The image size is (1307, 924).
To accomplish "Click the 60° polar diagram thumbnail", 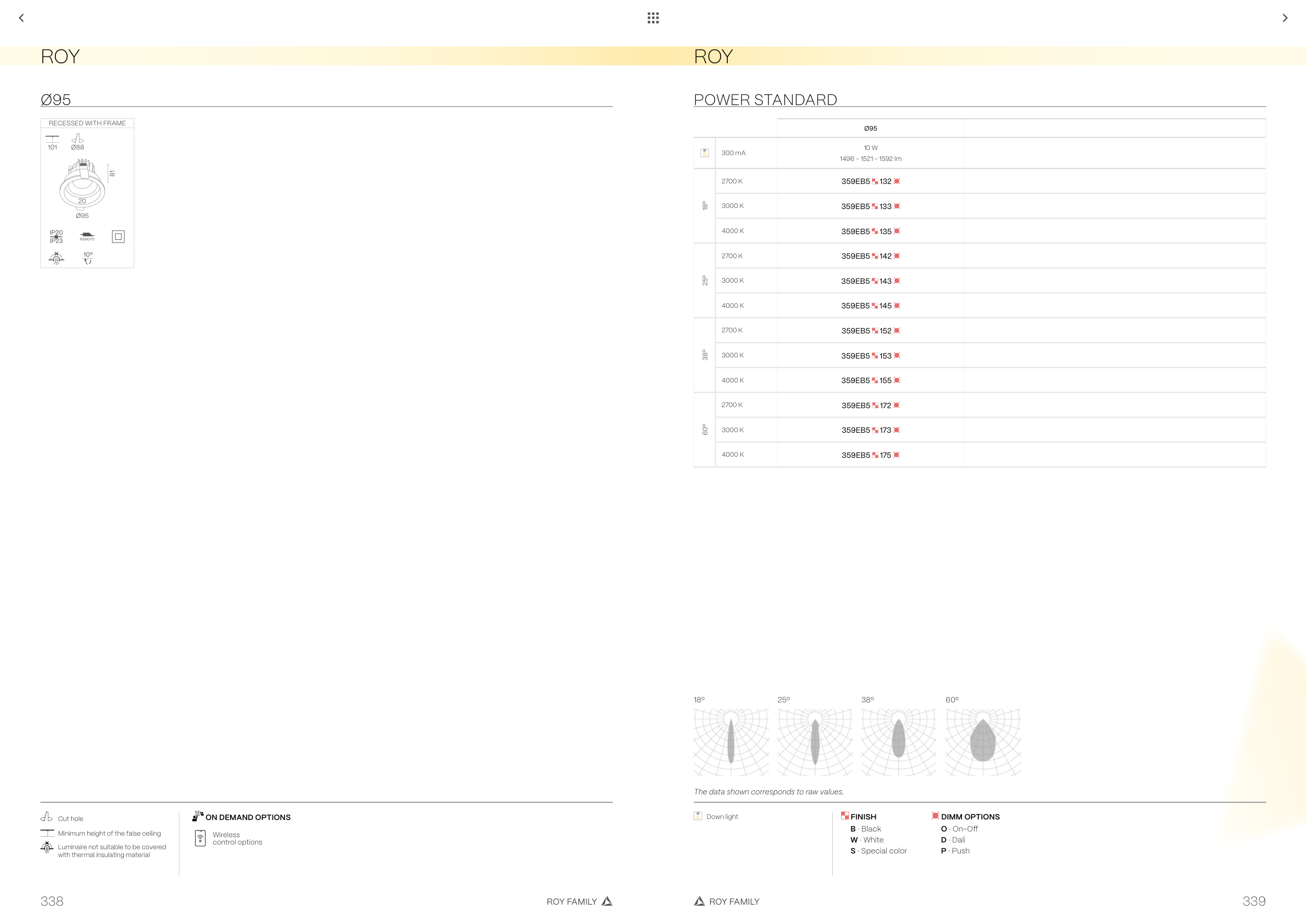I will pos(983,742).
